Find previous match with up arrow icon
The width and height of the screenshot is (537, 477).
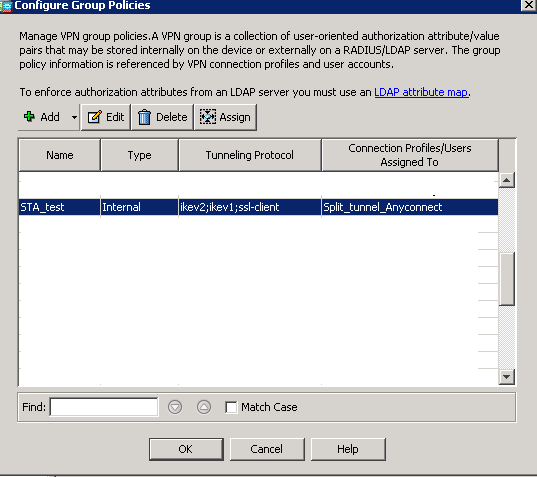204,407
